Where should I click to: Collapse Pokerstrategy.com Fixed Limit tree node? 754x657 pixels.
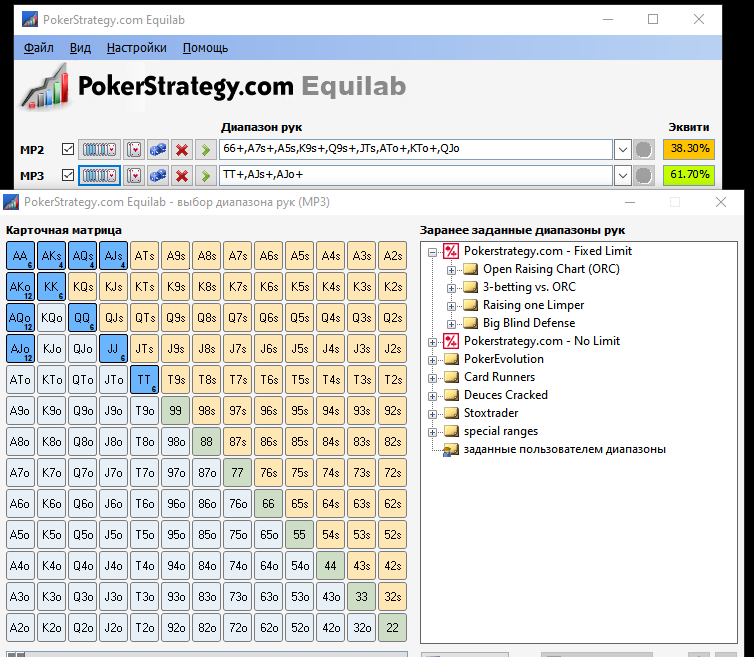tap(432, 252)
